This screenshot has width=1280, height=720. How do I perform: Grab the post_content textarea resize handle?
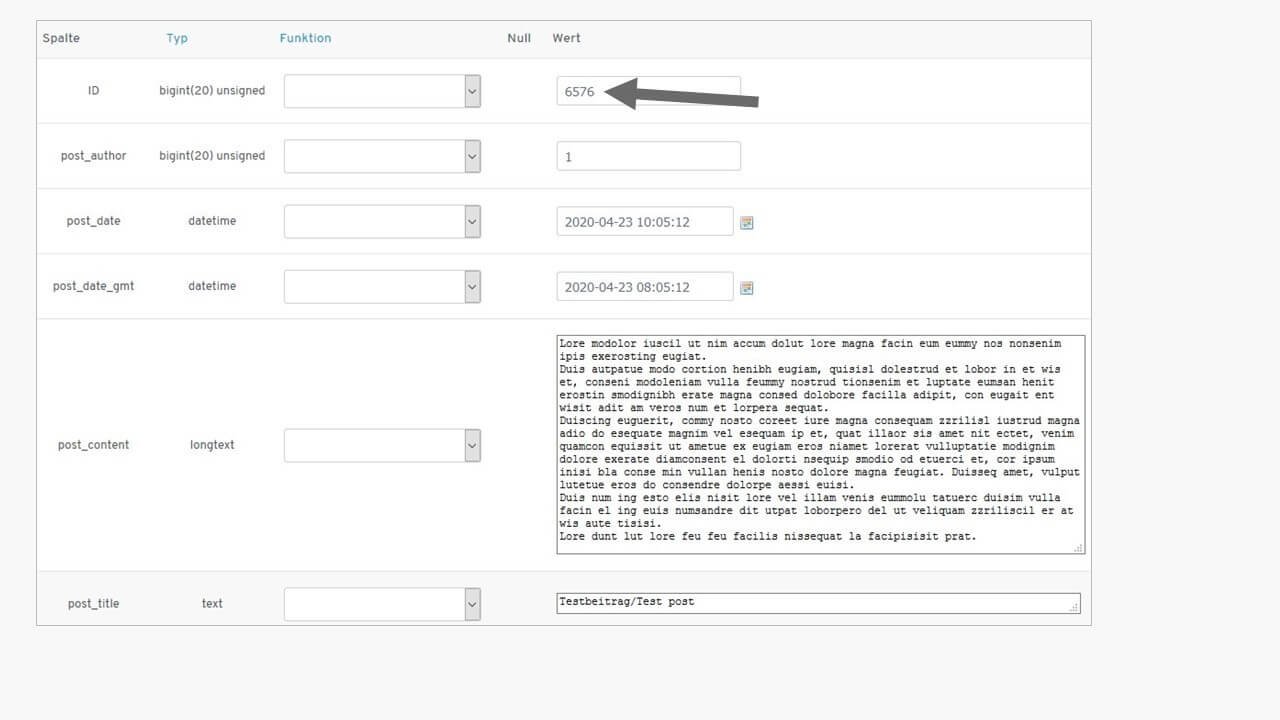coord(1078,547)
